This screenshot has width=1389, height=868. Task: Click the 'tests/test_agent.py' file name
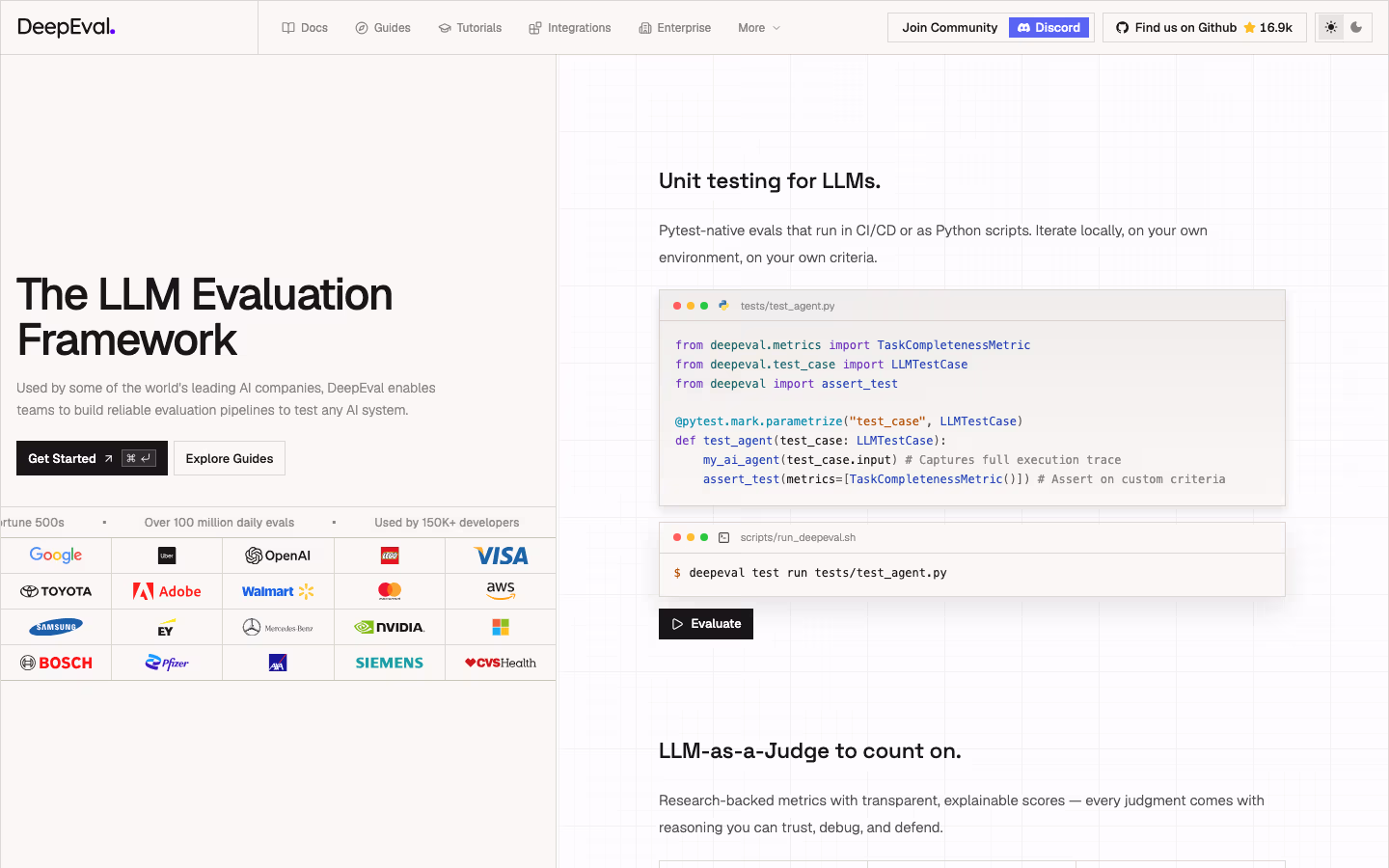tap(788, 306)
